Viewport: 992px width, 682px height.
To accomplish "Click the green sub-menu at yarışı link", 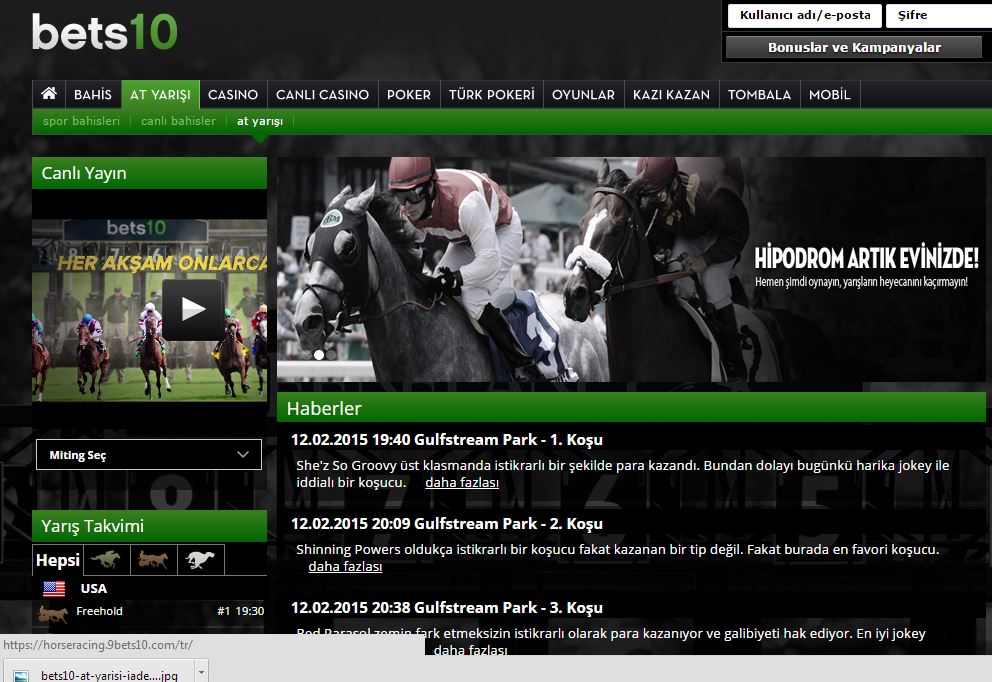I will pyautogui.click(x=260, y=121).
